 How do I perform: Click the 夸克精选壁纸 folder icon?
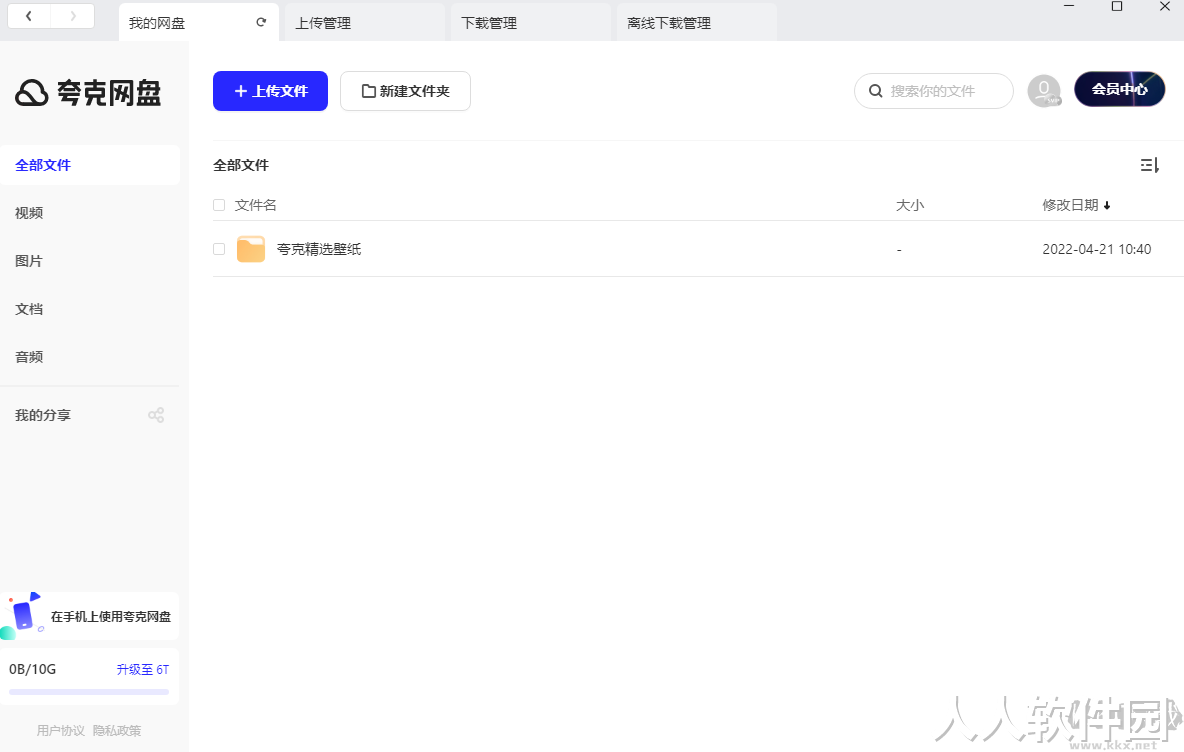tap(251, 249)
